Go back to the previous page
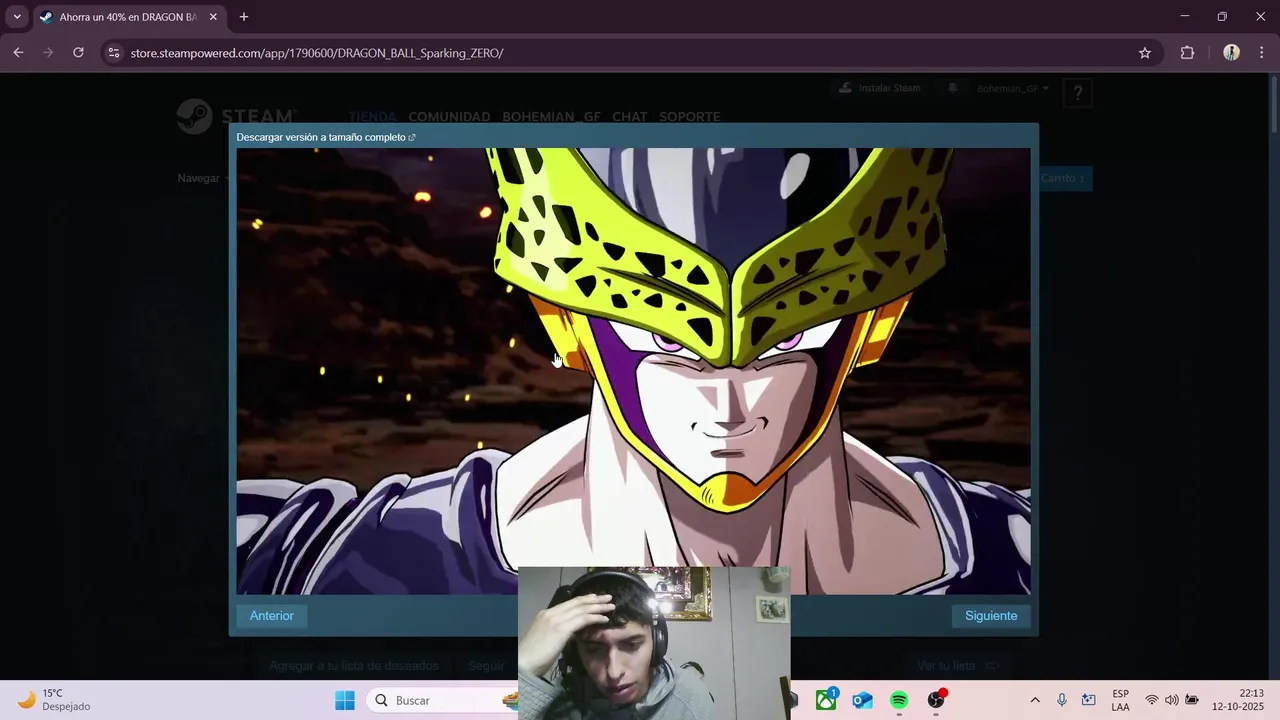Viewport: 1280px width, 720px height. click(18, 53)
